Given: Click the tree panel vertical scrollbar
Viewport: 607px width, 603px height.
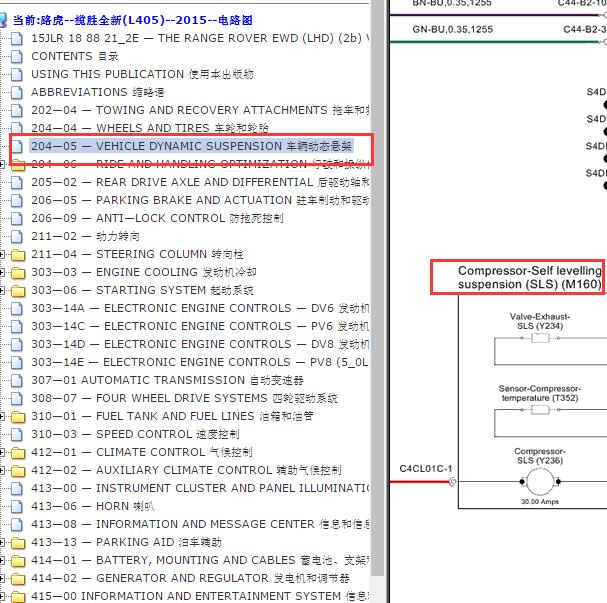Looking at the screenshot, I should coord(377,286).
